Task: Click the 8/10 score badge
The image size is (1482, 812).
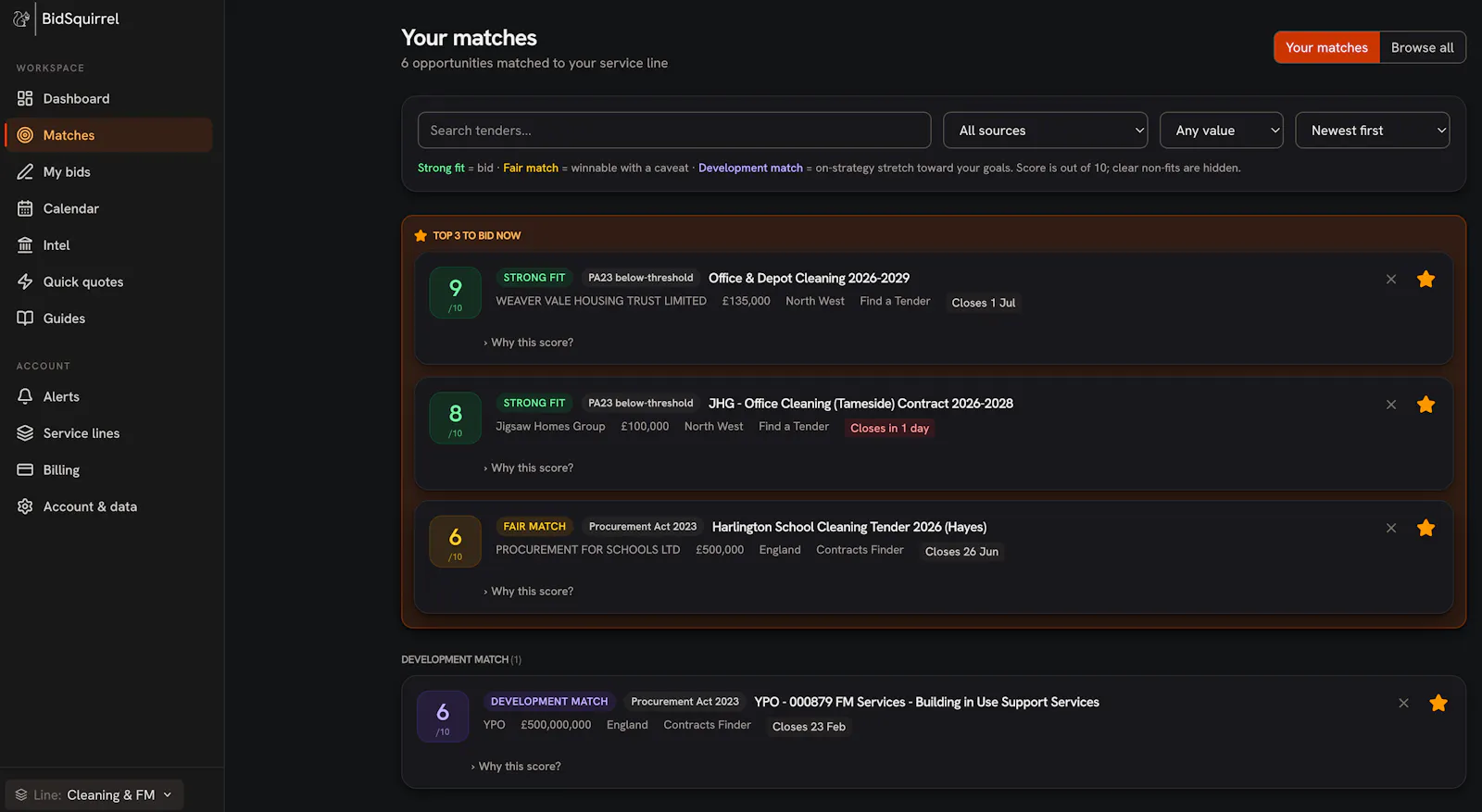Action: [456, 418]
